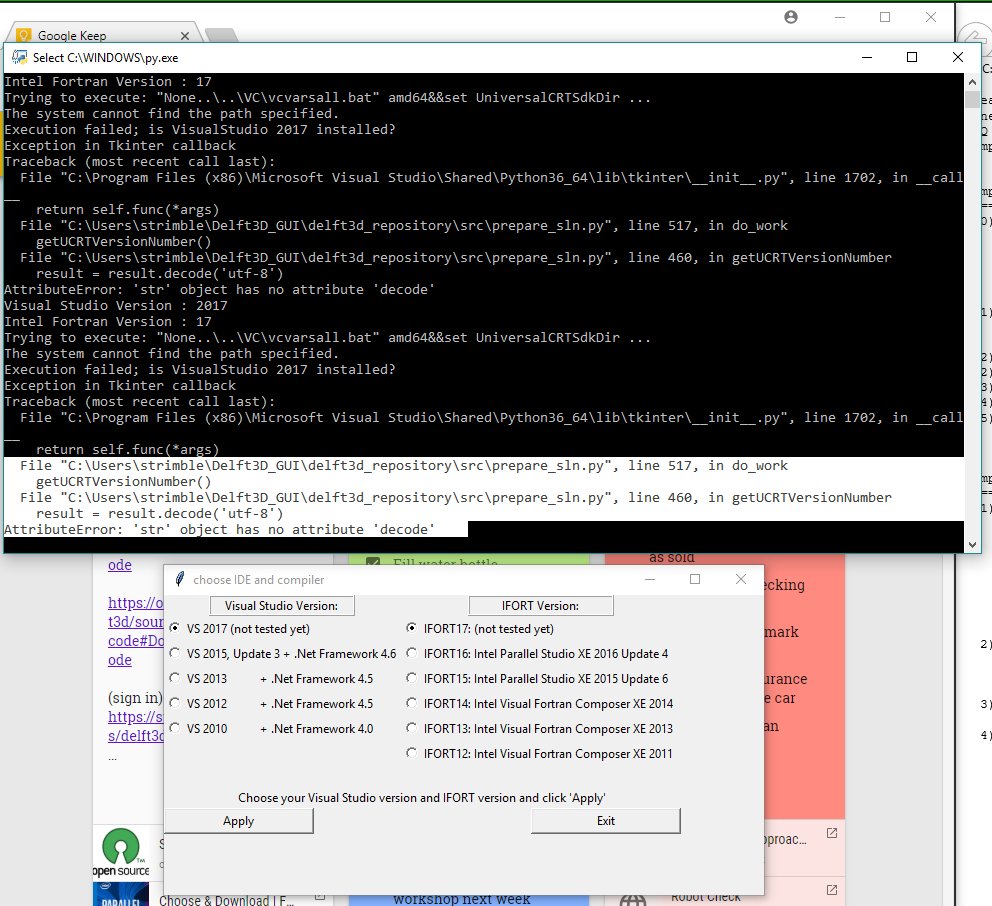Click 'Visual Studio Version : 2017' console line
992x906 pixels.
pyautogui.click(x=116, y=306)
